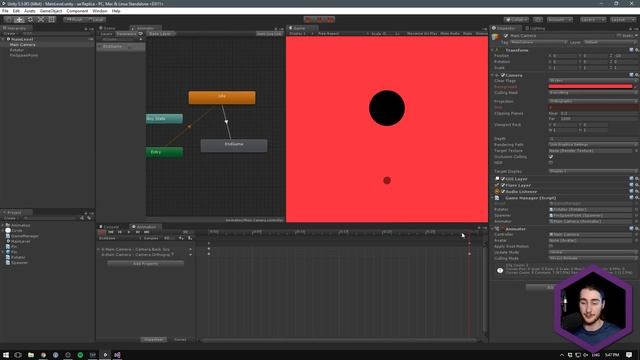Open the Edit menu
640x360 pixels.
pyautogui.click(x=16, y=11)
